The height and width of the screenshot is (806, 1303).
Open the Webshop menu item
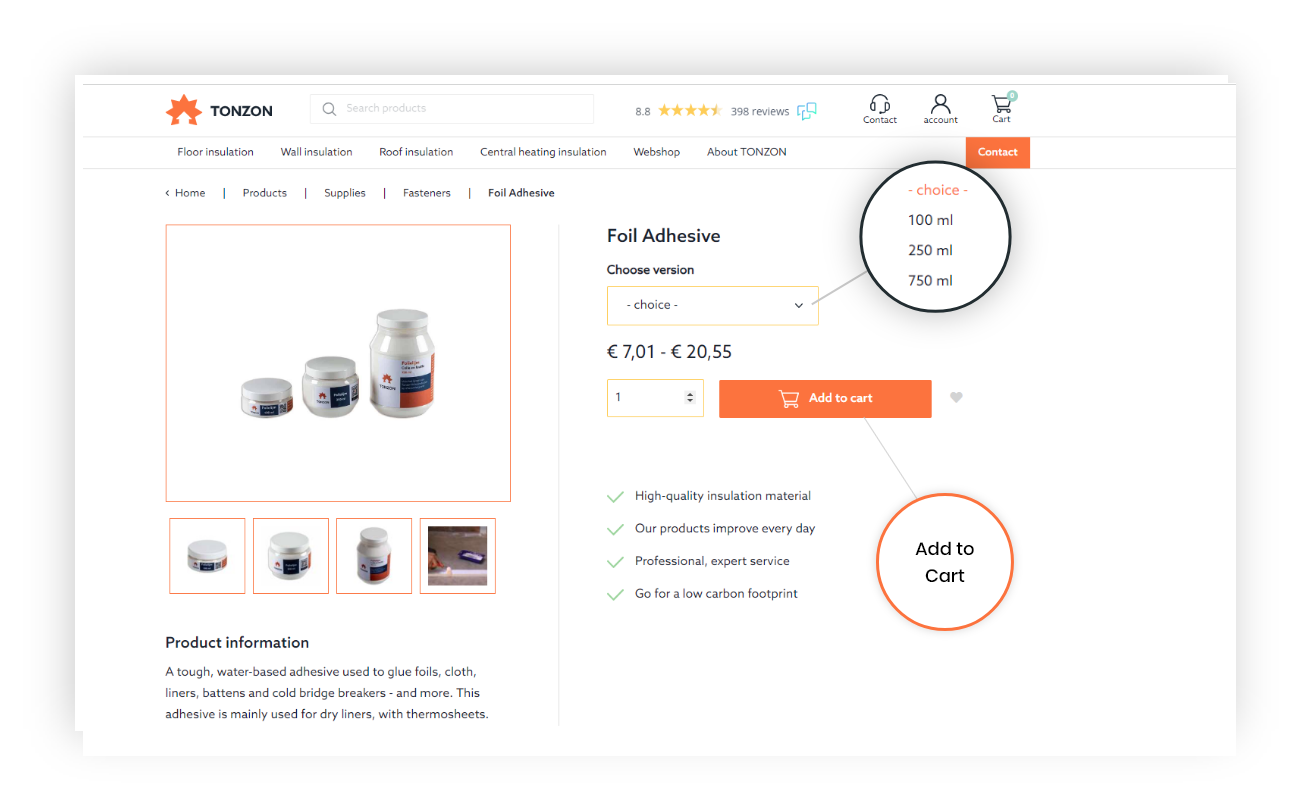pyautogui.click(x=656, y=152)
